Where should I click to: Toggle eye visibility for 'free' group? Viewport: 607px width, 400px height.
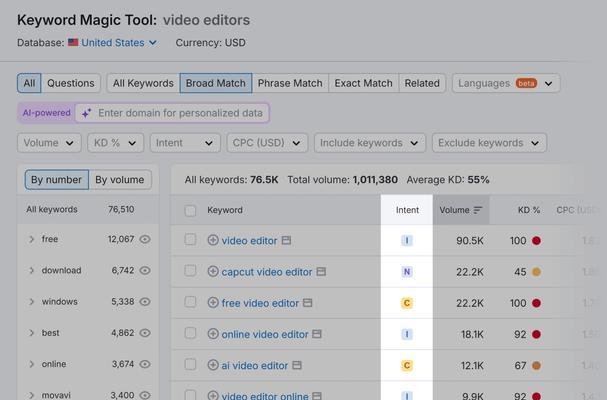coord(145,239)
